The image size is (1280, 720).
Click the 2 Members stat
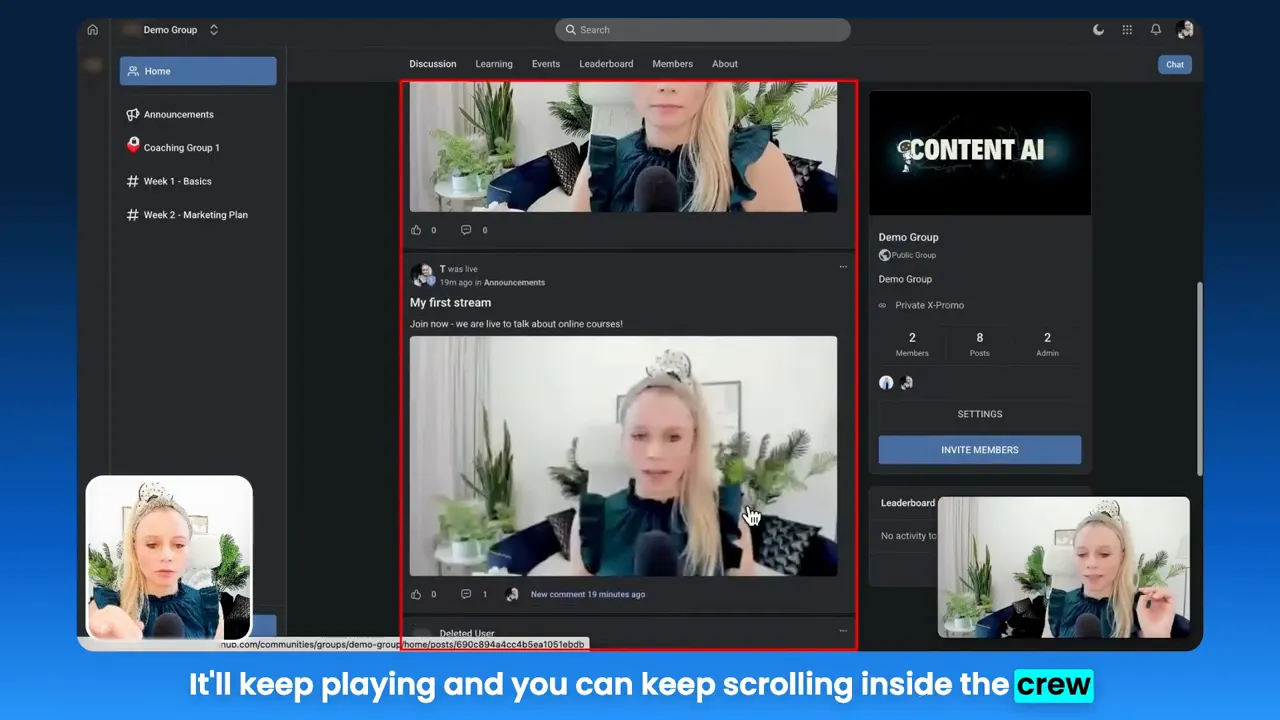click(x=912, y=344)
